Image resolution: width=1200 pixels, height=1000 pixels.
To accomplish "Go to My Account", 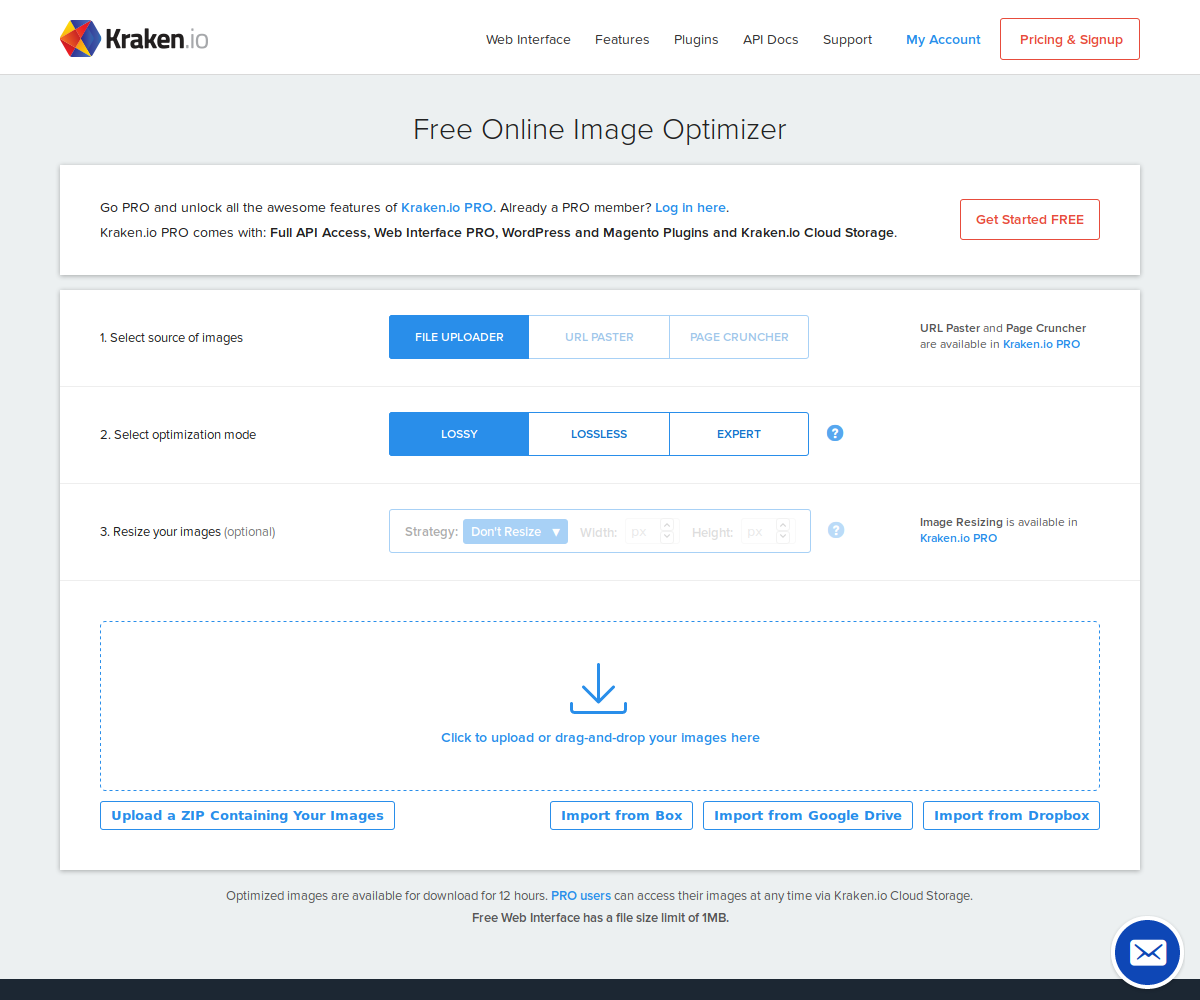I will [943, 40].
